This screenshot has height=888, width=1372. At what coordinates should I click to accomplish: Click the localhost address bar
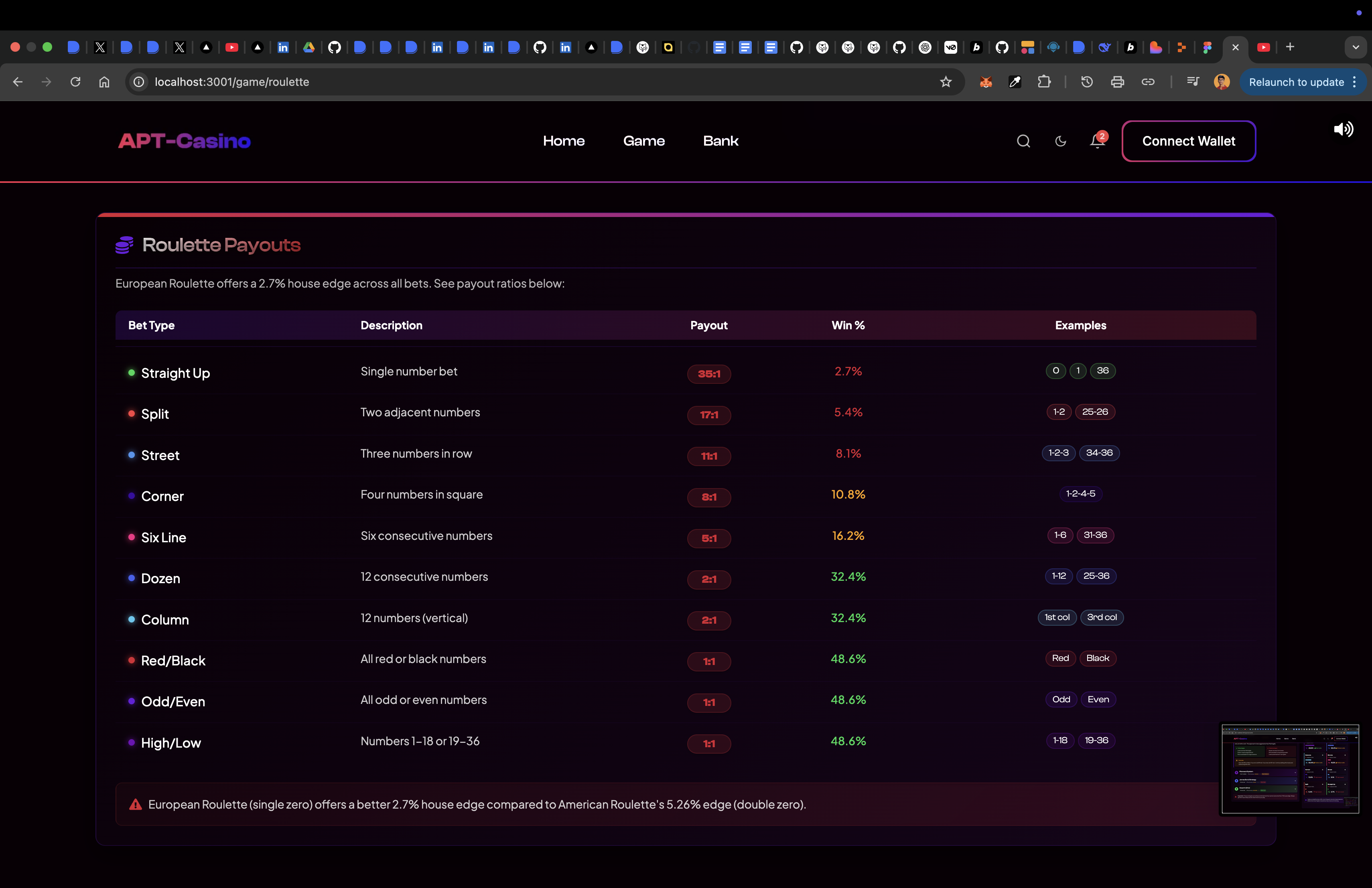point(519,82)
